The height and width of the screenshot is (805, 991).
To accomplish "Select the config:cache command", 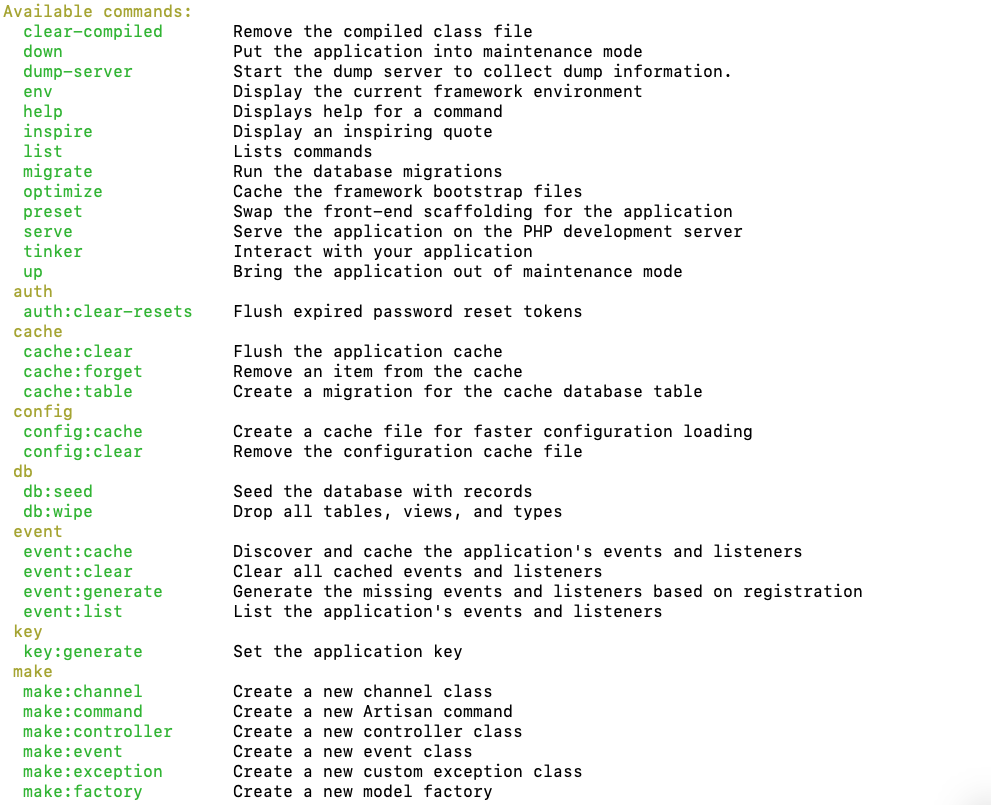I will point(83,432).
